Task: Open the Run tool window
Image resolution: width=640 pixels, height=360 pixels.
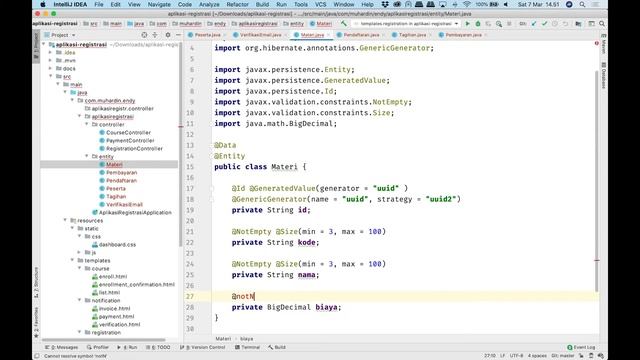Action: tap(127, 347)
